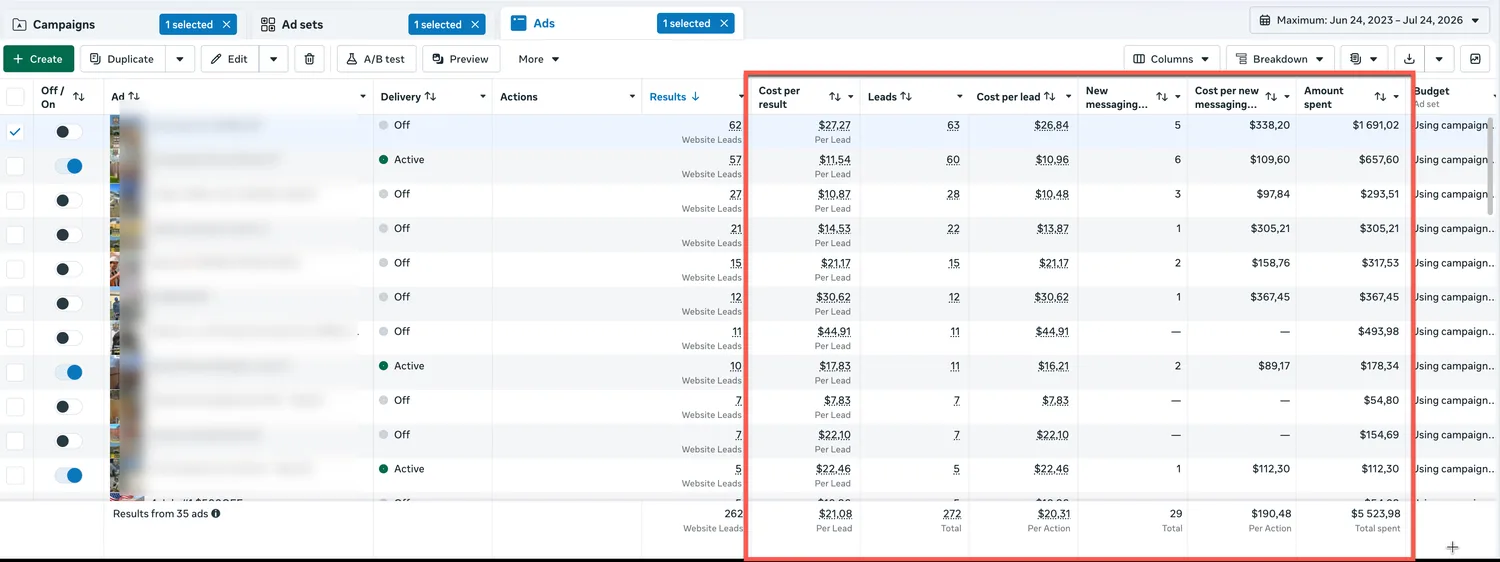This screenshot has width=1500, height=562.
Task: Sort by Cost per result arrows
Action: pyautogui.click(x=835, y=97)
